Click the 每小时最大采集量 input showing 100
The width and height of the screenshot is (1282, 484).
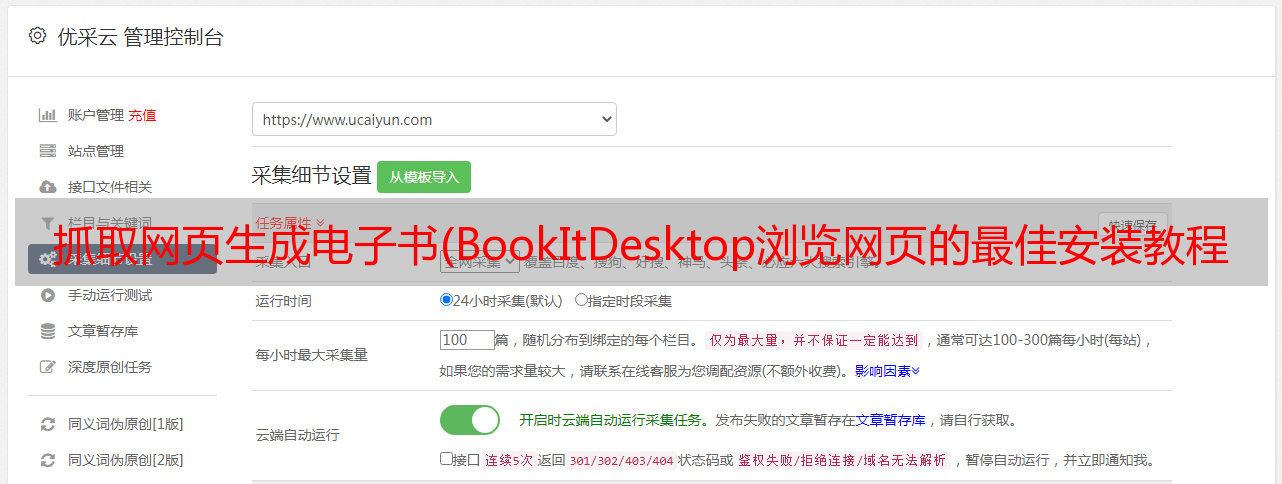pos(467,340)
